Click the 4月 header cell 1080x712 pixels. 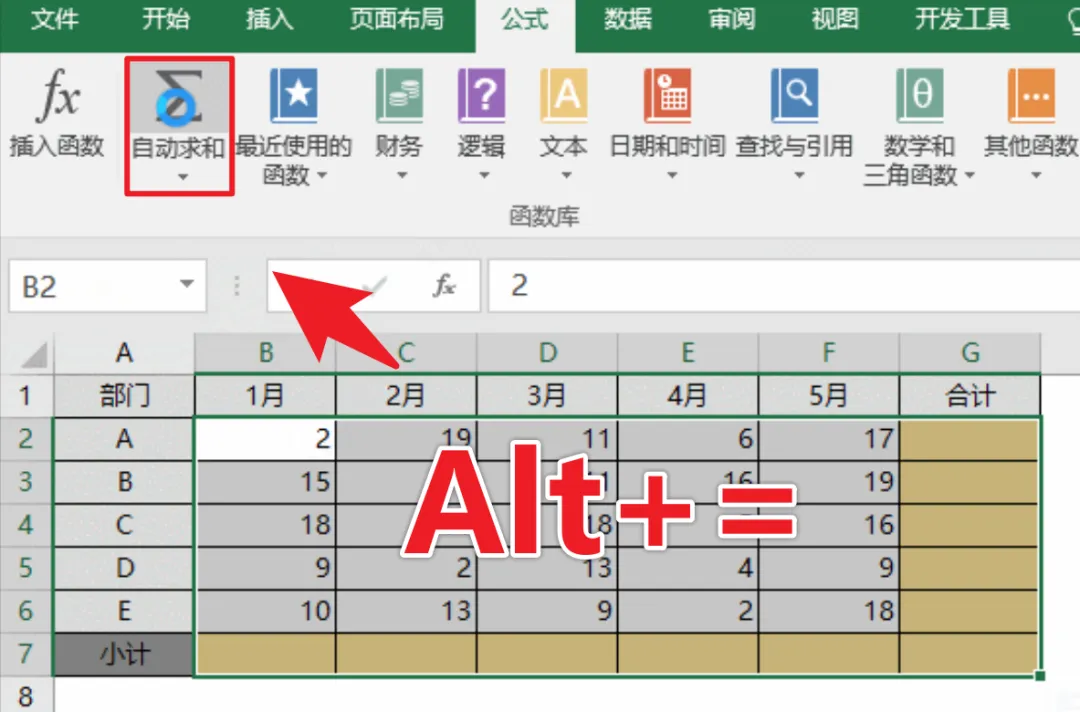tap(687, 396)
